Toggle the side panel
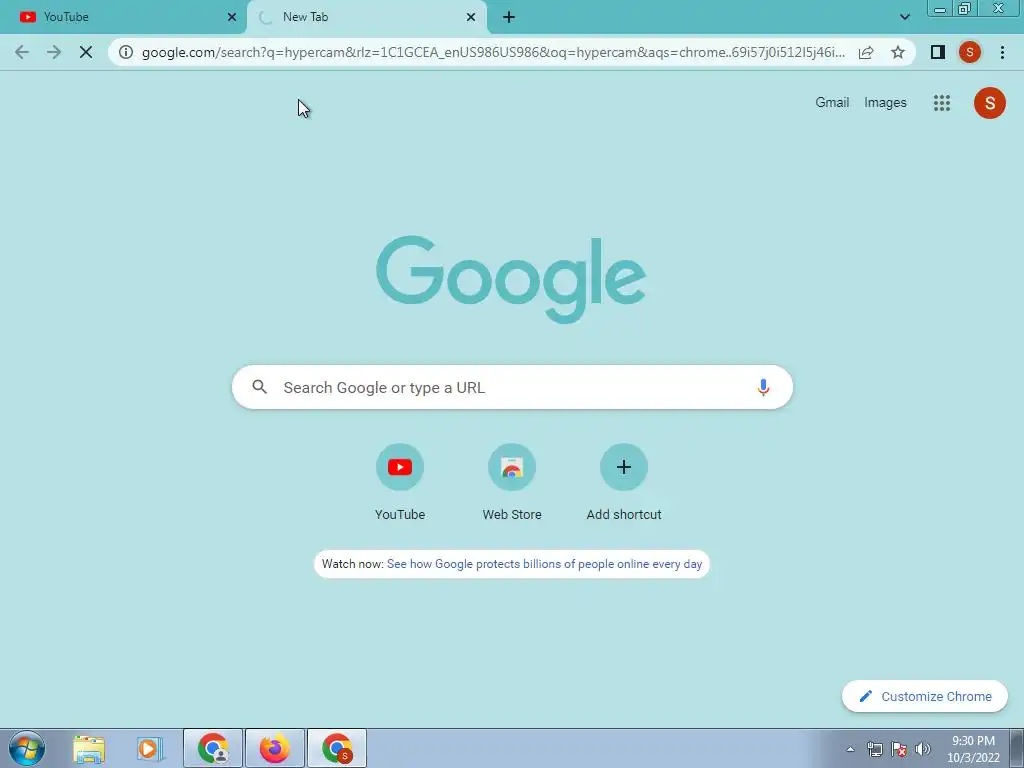Viewport: 1024px width, 768px height. [x=938, y=52]
